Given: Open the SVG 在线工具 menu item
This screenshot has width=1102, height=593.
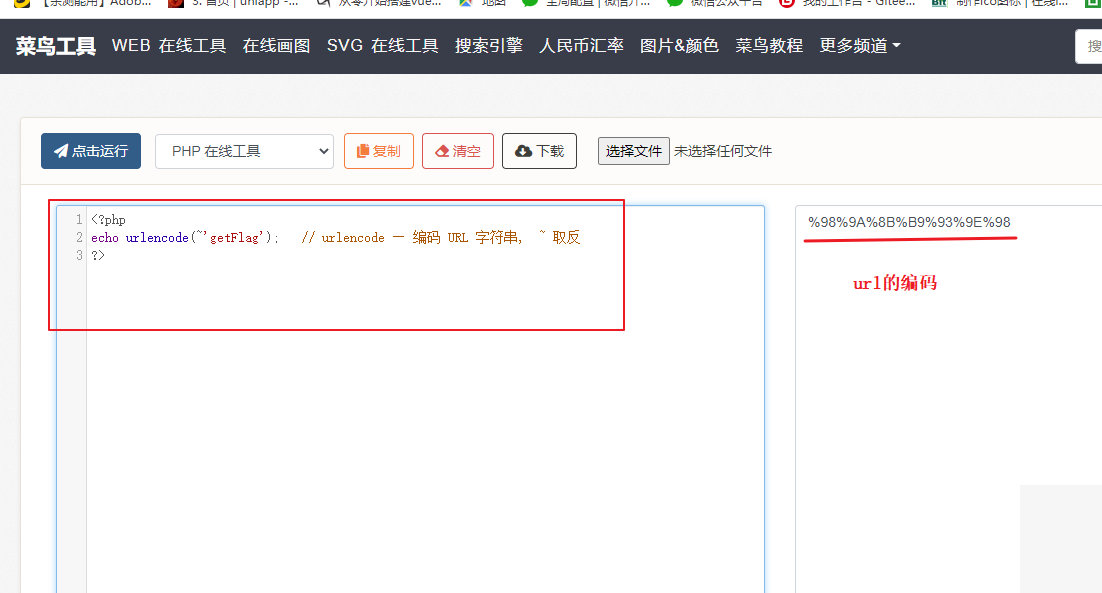Looking at the screenshot, I should click(x=381, y=45).
